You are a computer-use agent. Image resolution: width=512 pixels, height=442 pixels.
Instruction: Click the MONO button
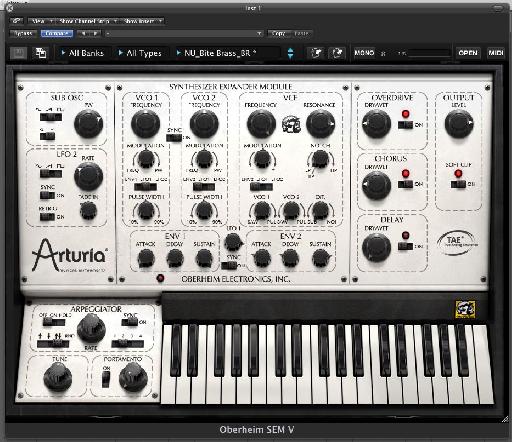[364, 53]
